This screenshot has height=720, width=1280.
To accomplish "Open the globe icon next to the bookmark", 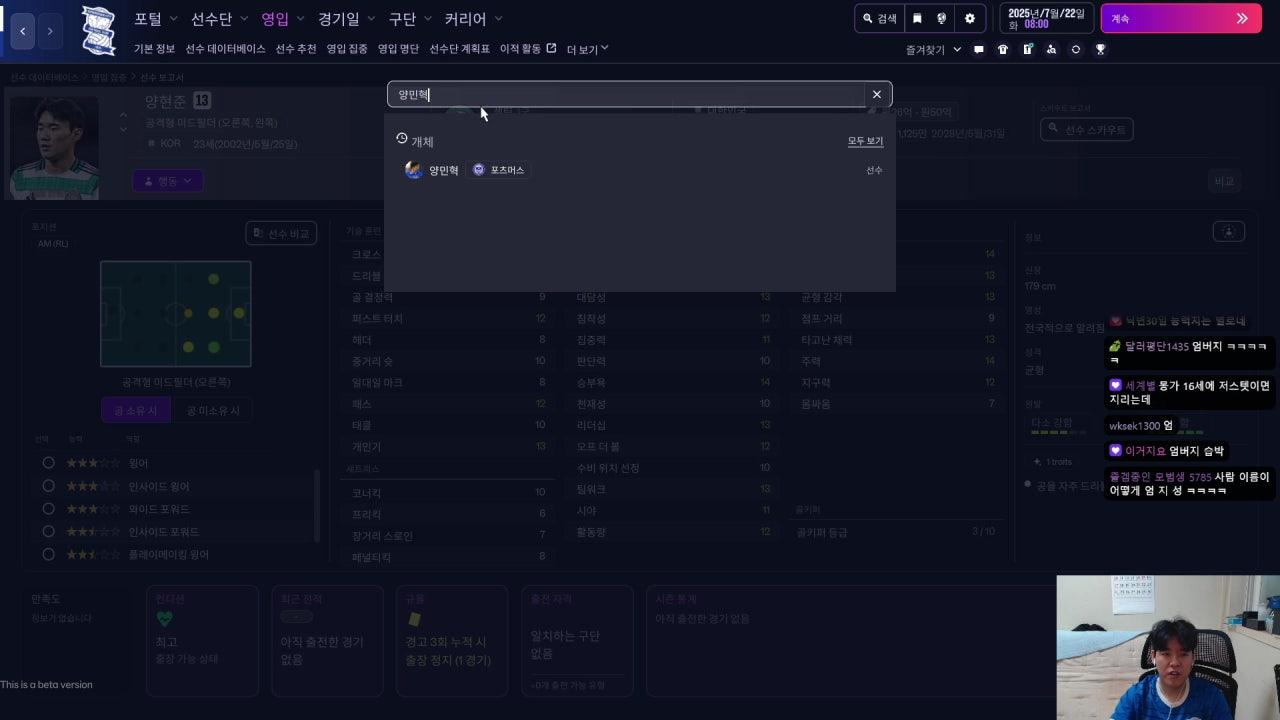I will [942, 18].
